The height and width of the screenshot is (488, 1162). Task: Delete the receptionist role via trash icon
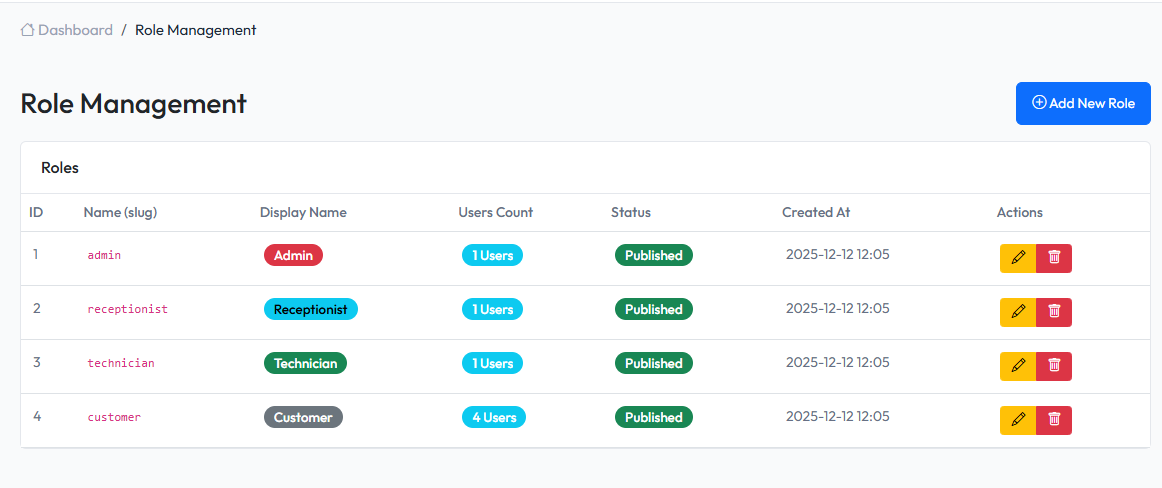coord(1054,312)
